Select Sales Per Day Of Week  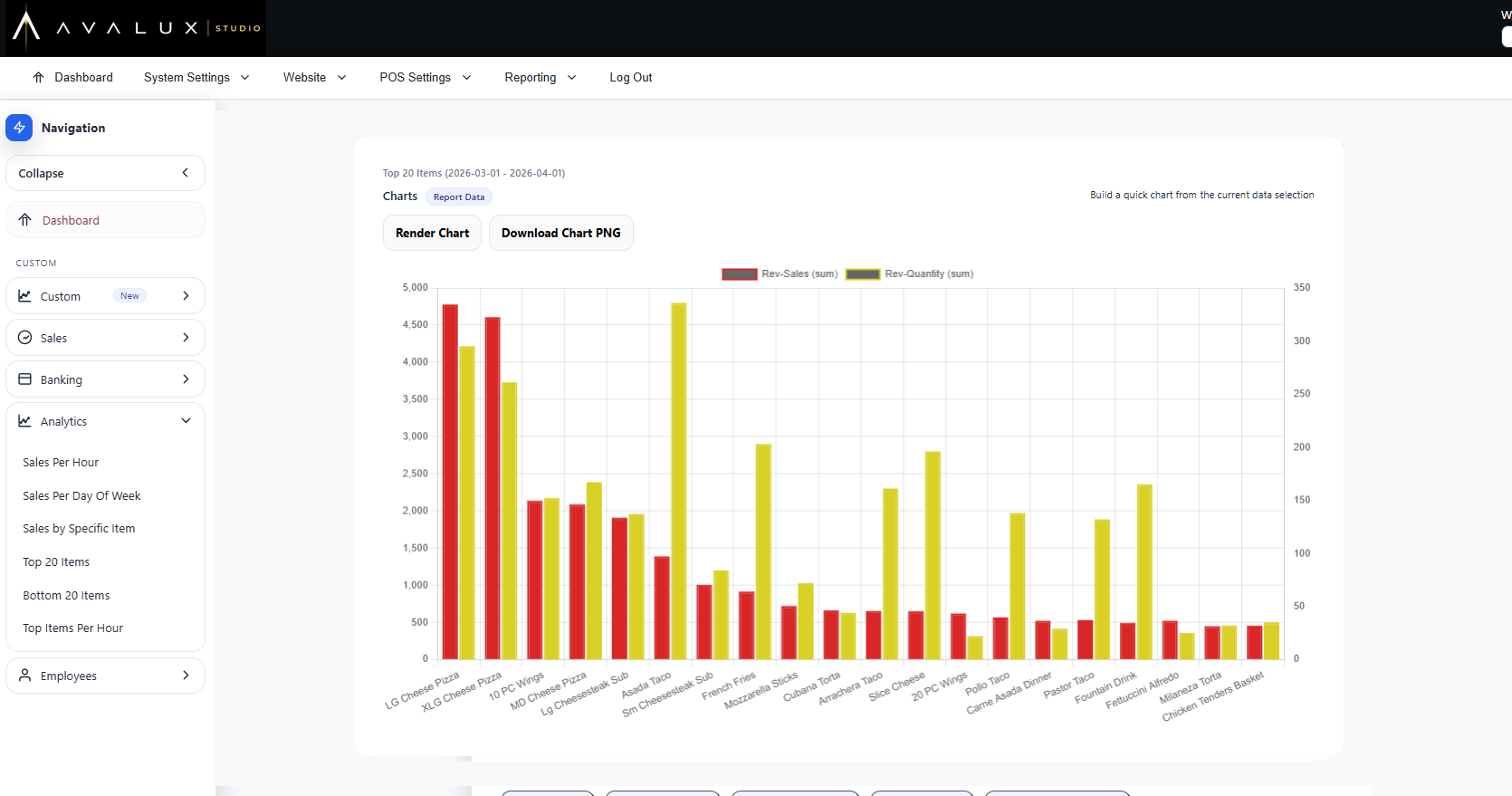pos(81,496)
